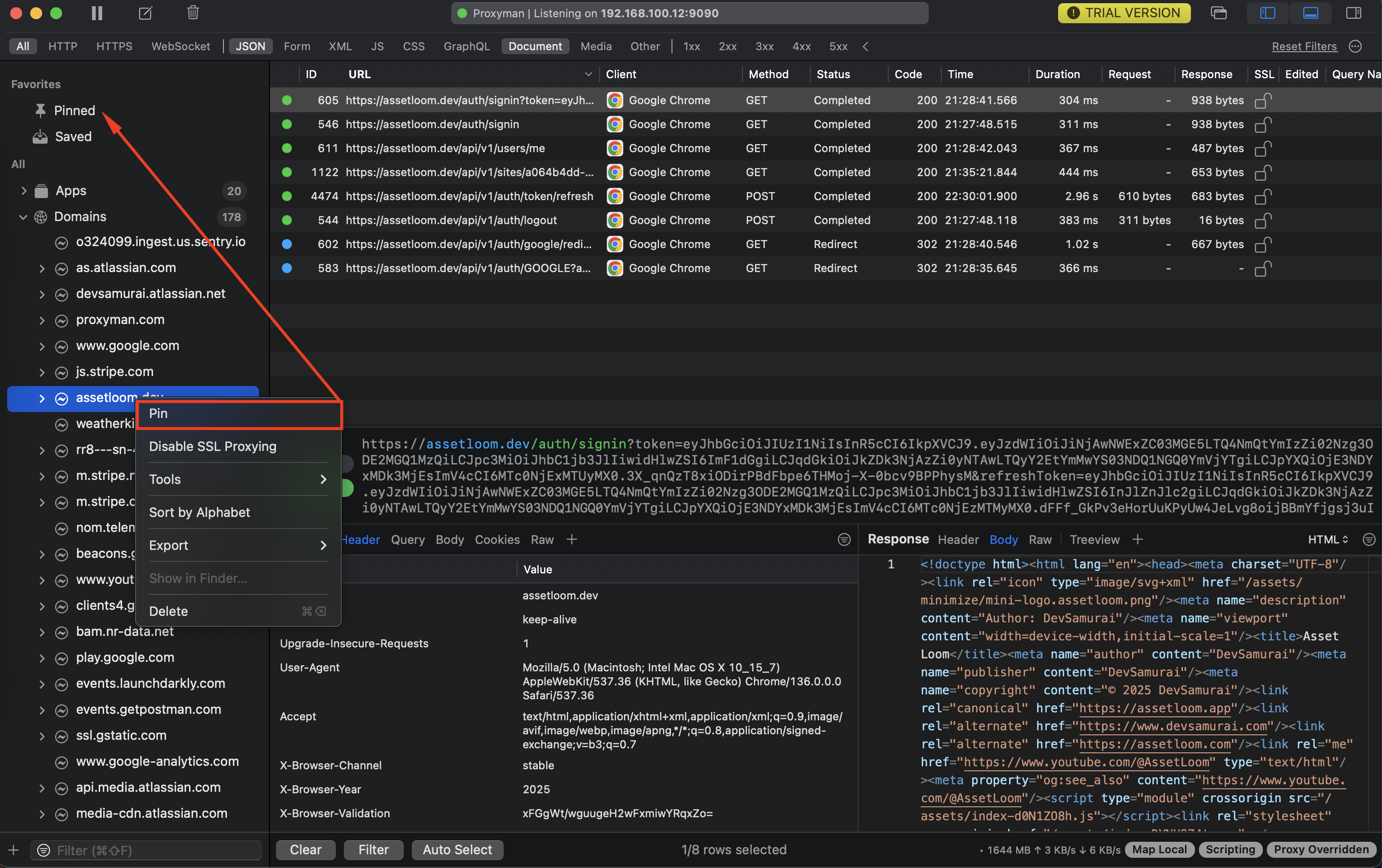
Task: Click the Scripting status bar button
Action: [x=1230, y=850]
